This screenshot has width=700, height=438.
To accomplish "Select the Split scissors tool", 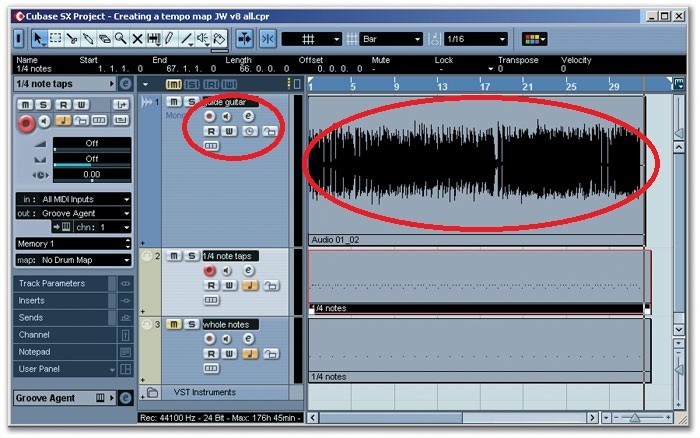I will click(x=71, y=39).
